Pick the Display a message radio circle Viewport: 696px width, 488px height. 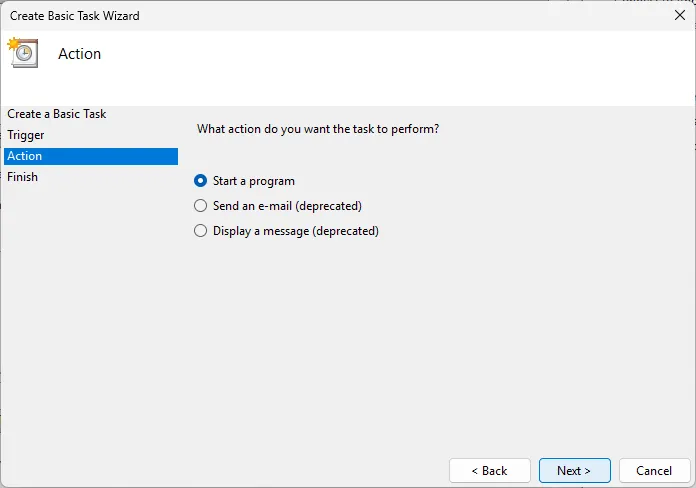pos(200,231)
